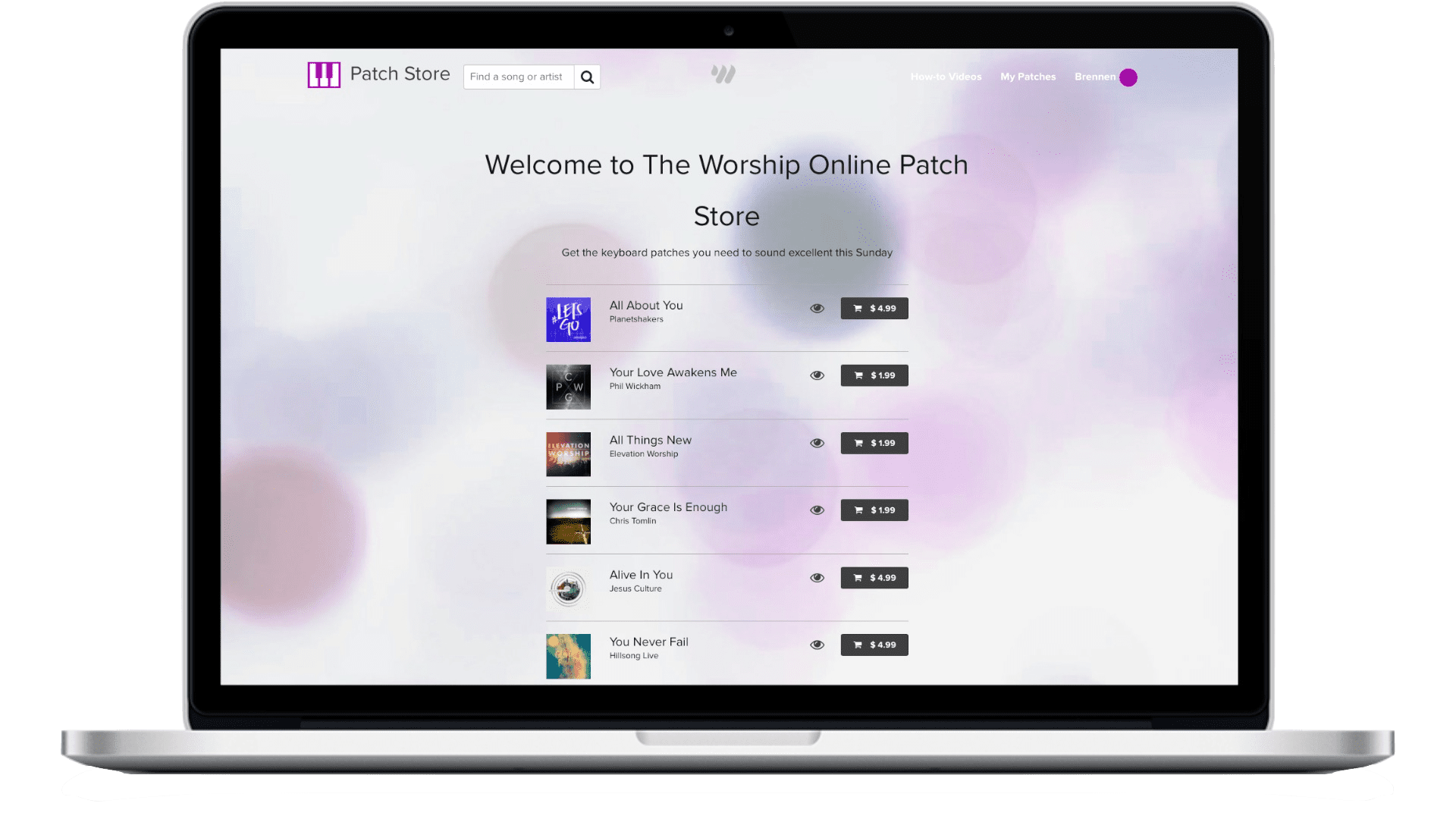Open the Your Love Awakens Me album cover
The height and width of the screenshot is (819, 1456).
(x=568, y=387)
